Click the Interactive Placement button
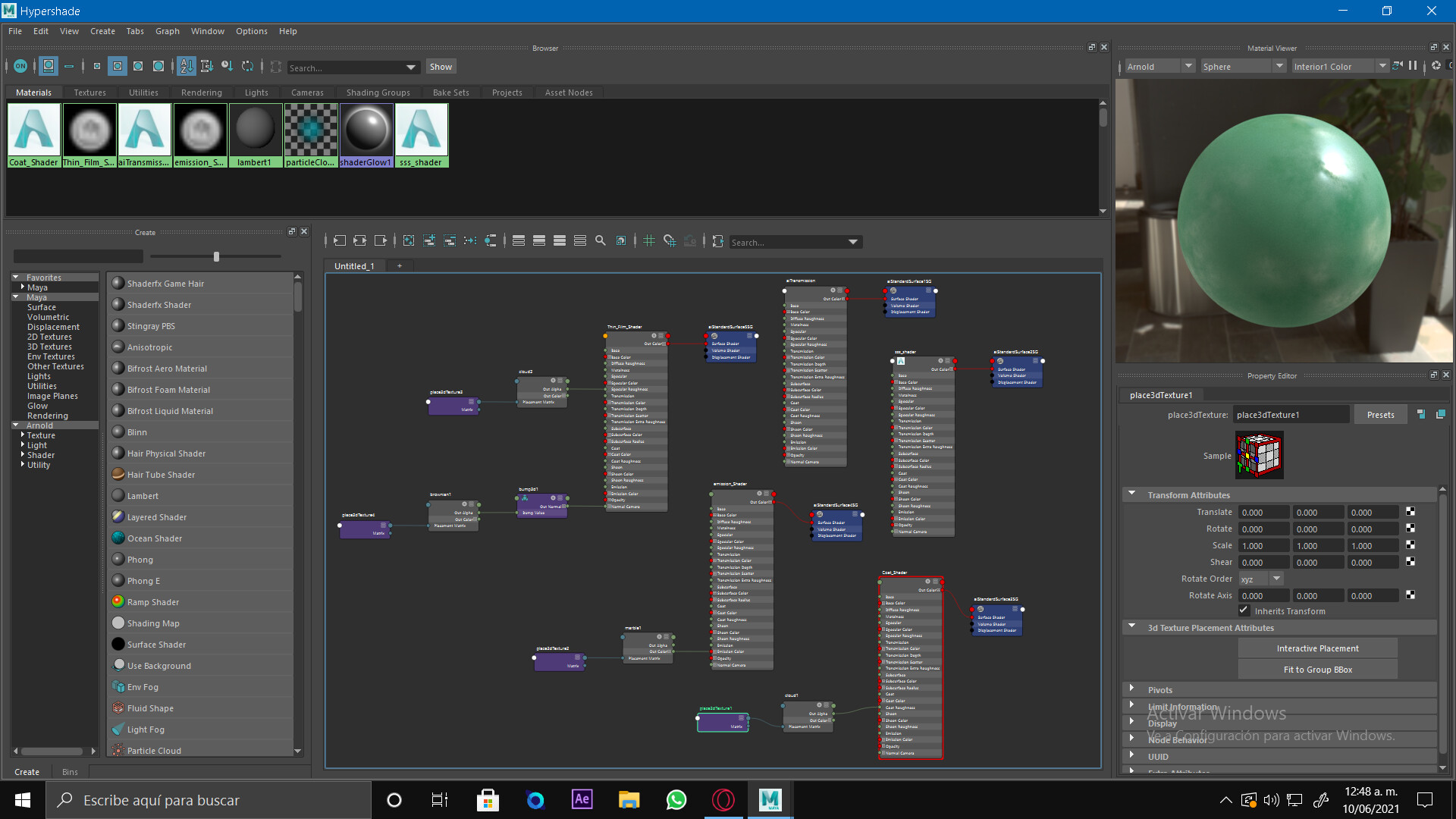Screen dimensions: 1456x819 1317,648
